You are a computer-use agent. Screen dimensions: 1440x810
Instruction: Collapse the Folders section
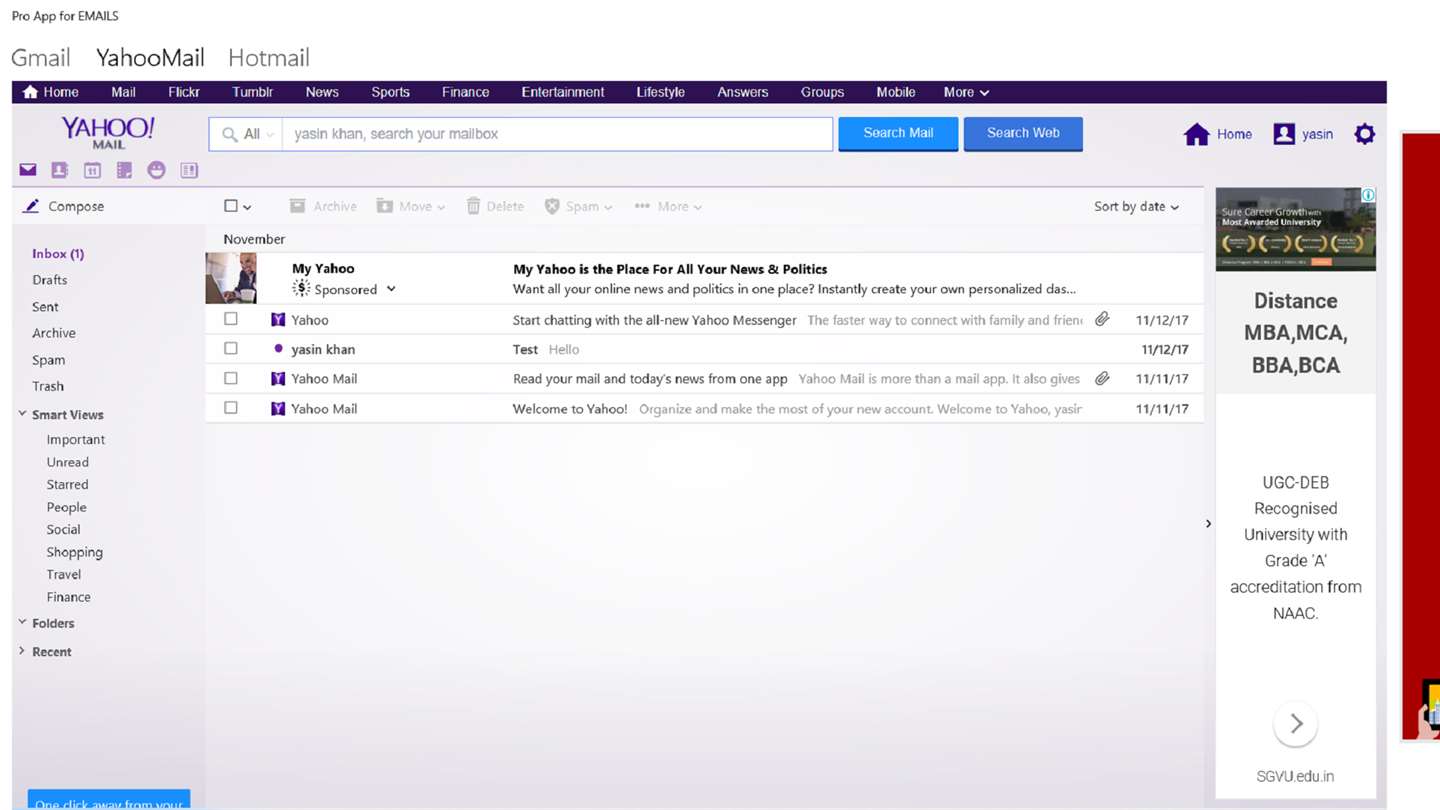coord(22,622)
